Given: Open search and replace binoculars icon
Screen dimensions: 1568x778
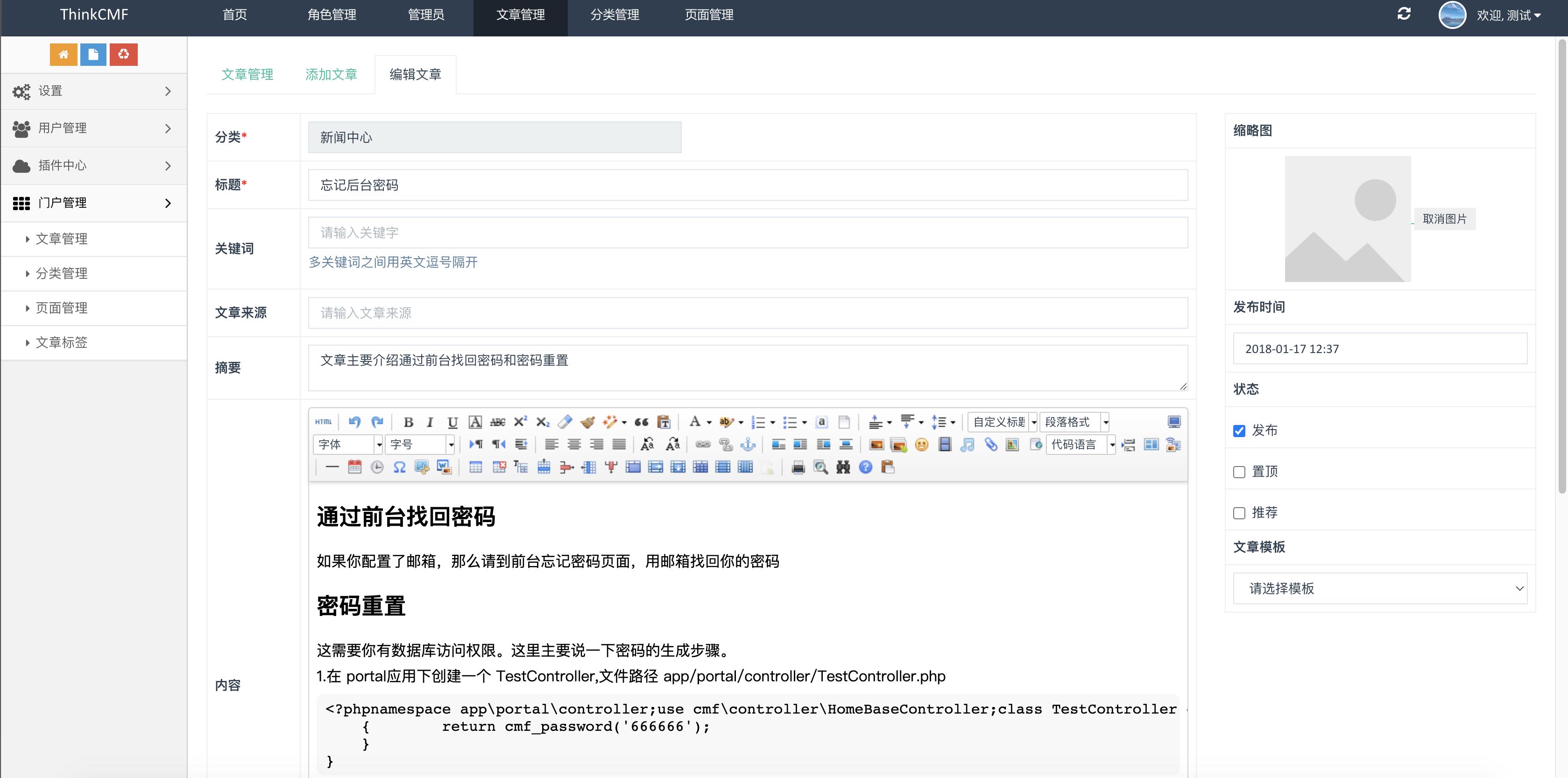Looking at the screenshot, I should (x=843, y=467).
